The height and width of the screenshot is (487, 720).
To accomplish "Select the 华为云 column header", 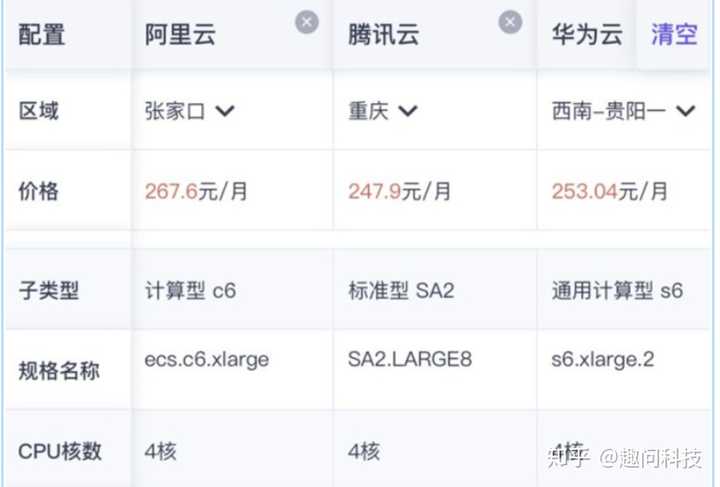I will pos(587,36).
